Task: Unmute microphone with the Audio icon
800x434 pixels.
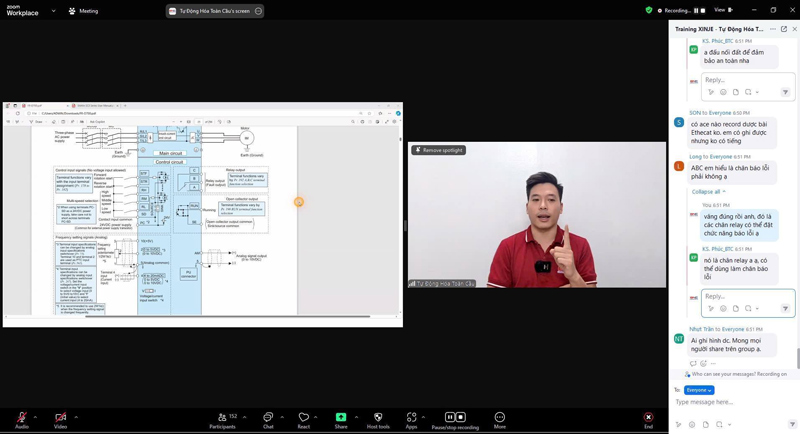Action: coord(21,417)
